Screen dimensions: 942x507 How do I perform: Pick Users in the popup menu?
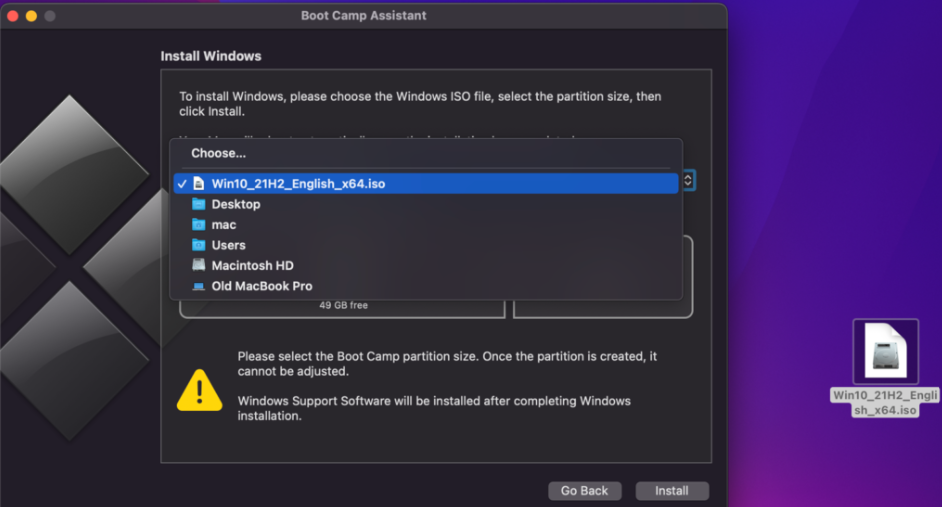click(426, 245)
